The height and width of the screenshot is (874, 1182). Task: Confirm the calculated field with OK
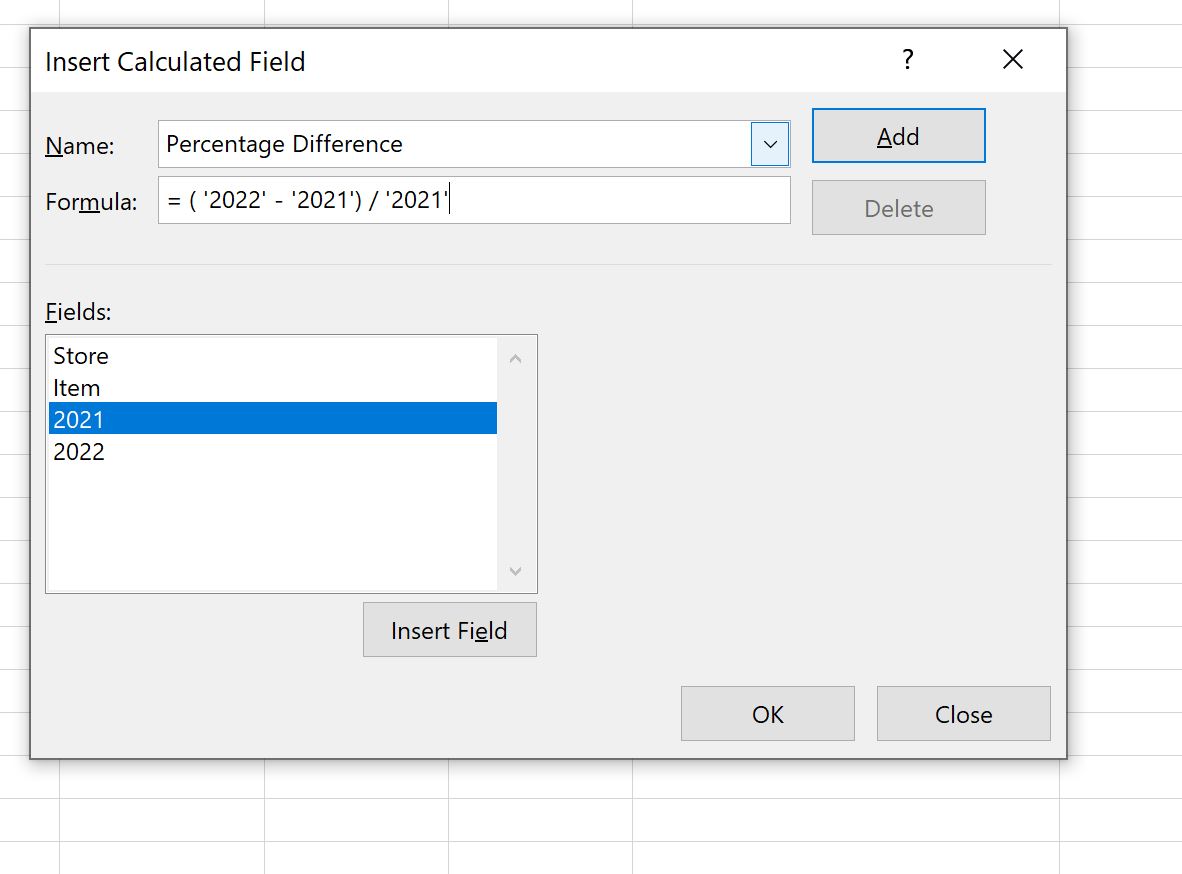tap(767, 713)
